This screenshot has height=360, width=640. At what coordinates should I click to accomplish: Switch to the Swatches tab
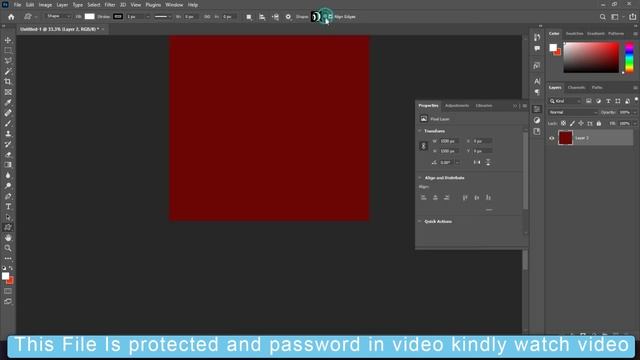(575, 33)
